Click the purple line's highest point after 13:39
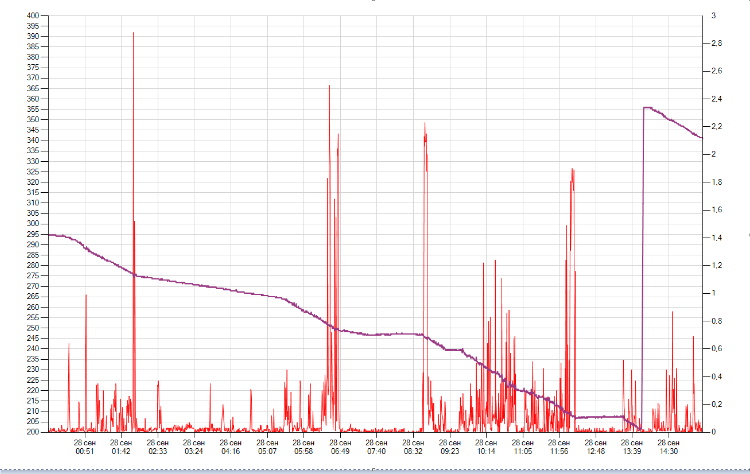The height and width of the screenshot is (474, 750). pyautogui.click(x=645, y=107)
